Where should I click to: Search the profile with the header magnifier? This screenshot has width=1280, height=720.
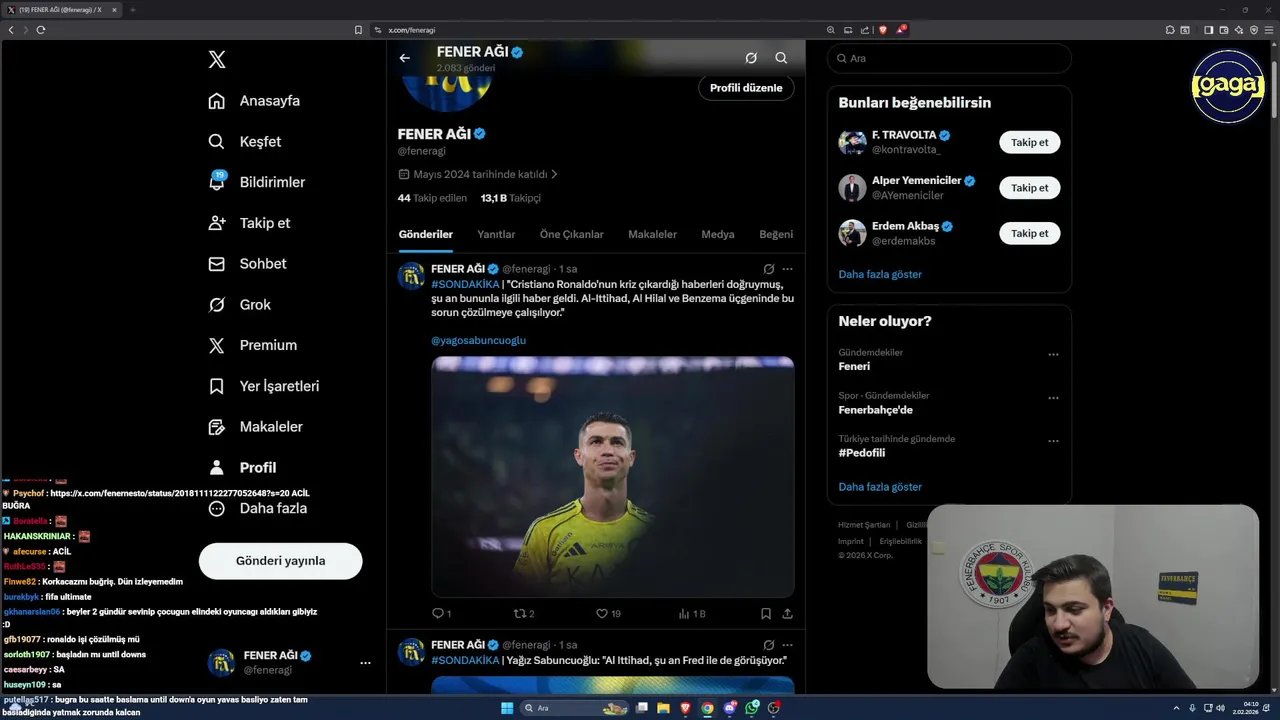coord(781,58)
